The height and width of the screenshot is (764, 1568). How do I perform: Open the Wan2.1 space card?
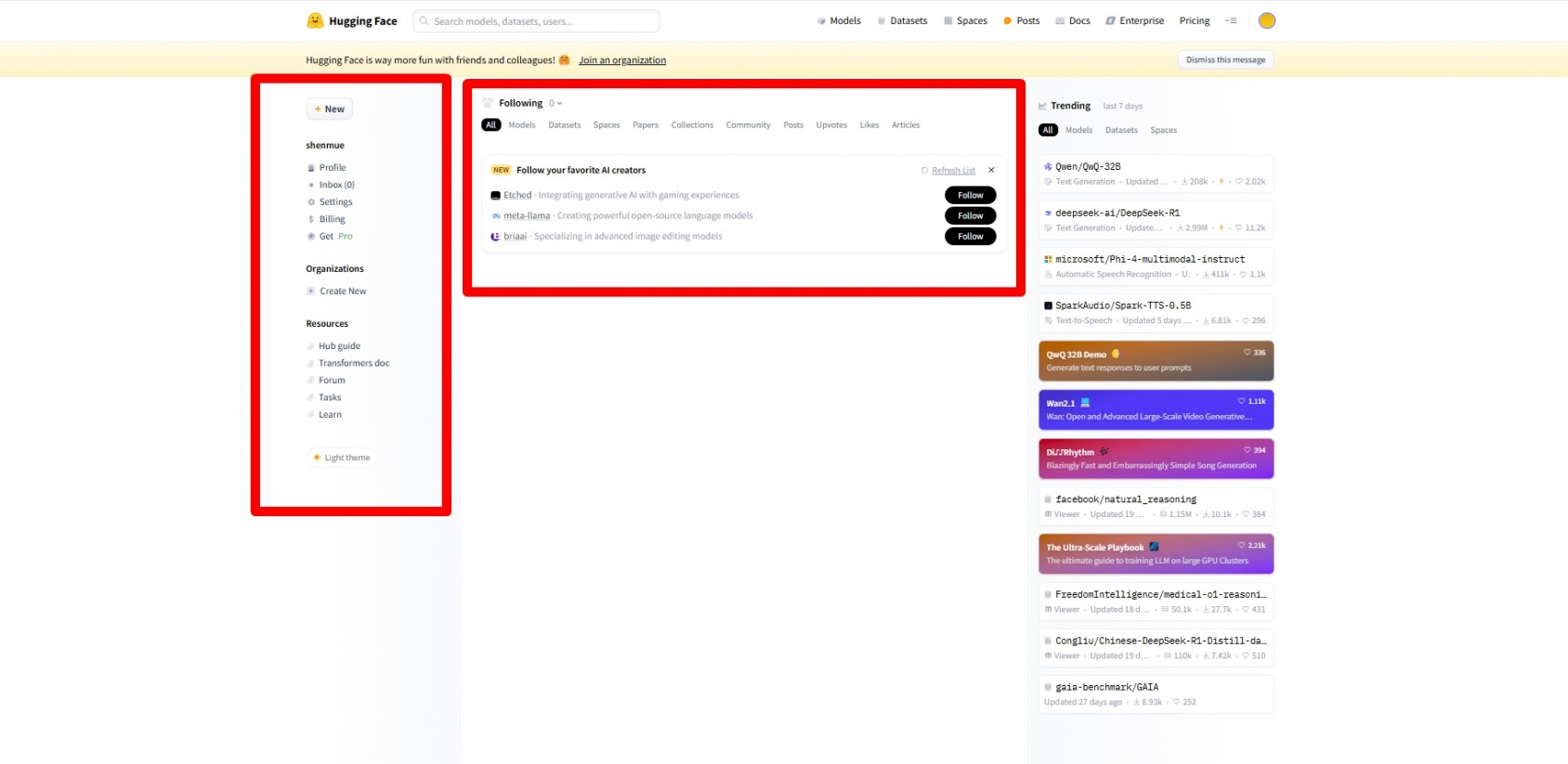[x=1156, y=409]
